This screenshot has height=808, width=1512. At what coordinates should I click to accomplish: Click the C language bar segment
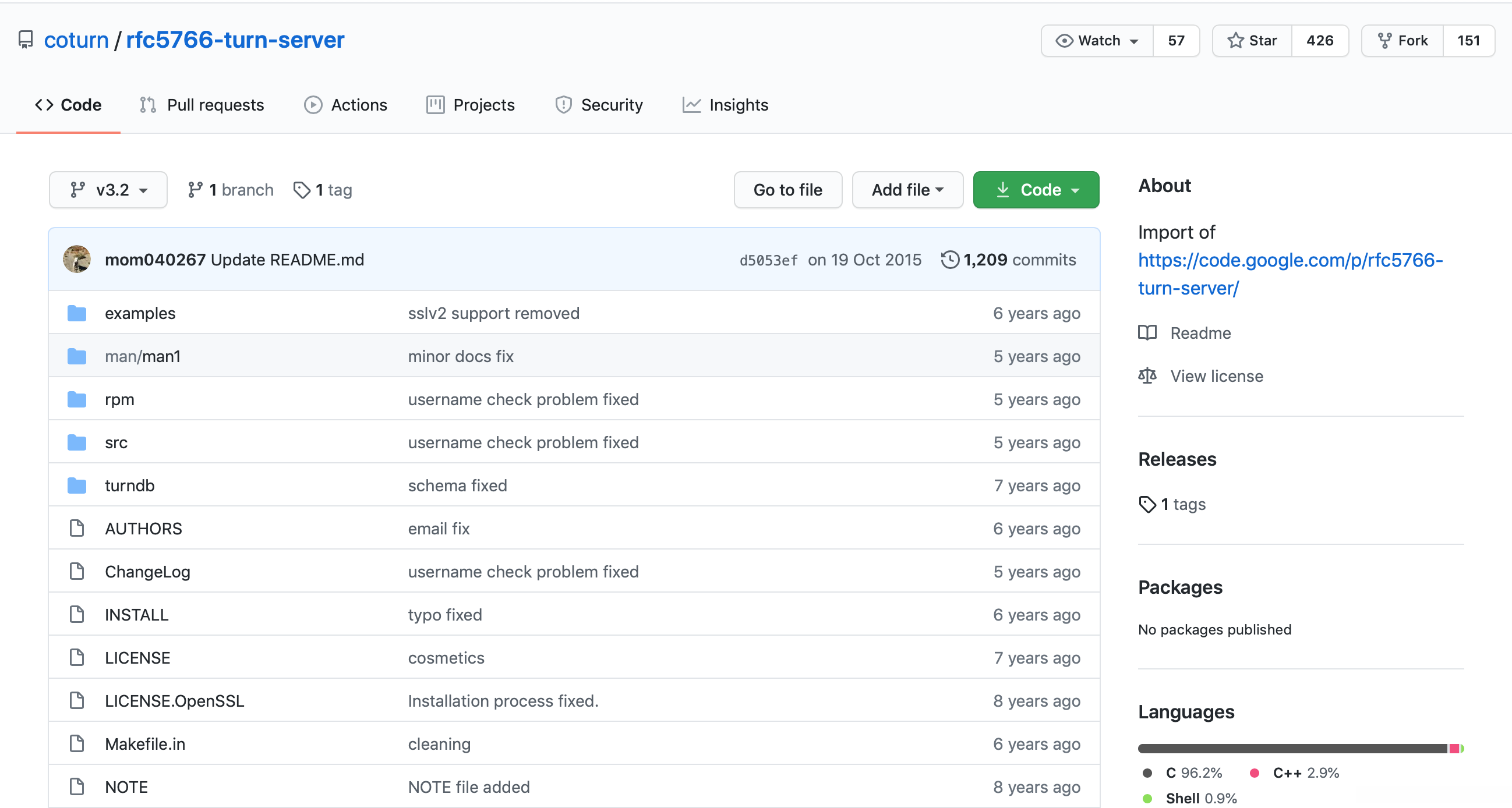click(x=1291, y=749)
